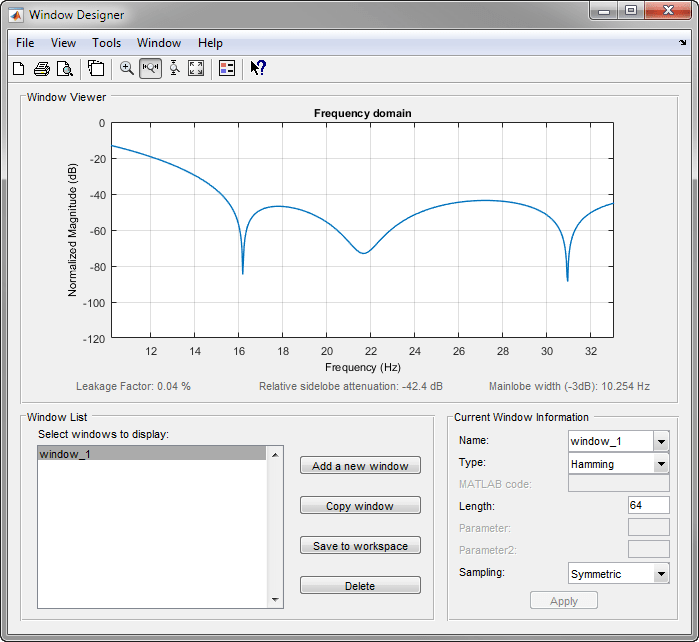
Task: Click the Length input field
Action: [x=649, y=506]
